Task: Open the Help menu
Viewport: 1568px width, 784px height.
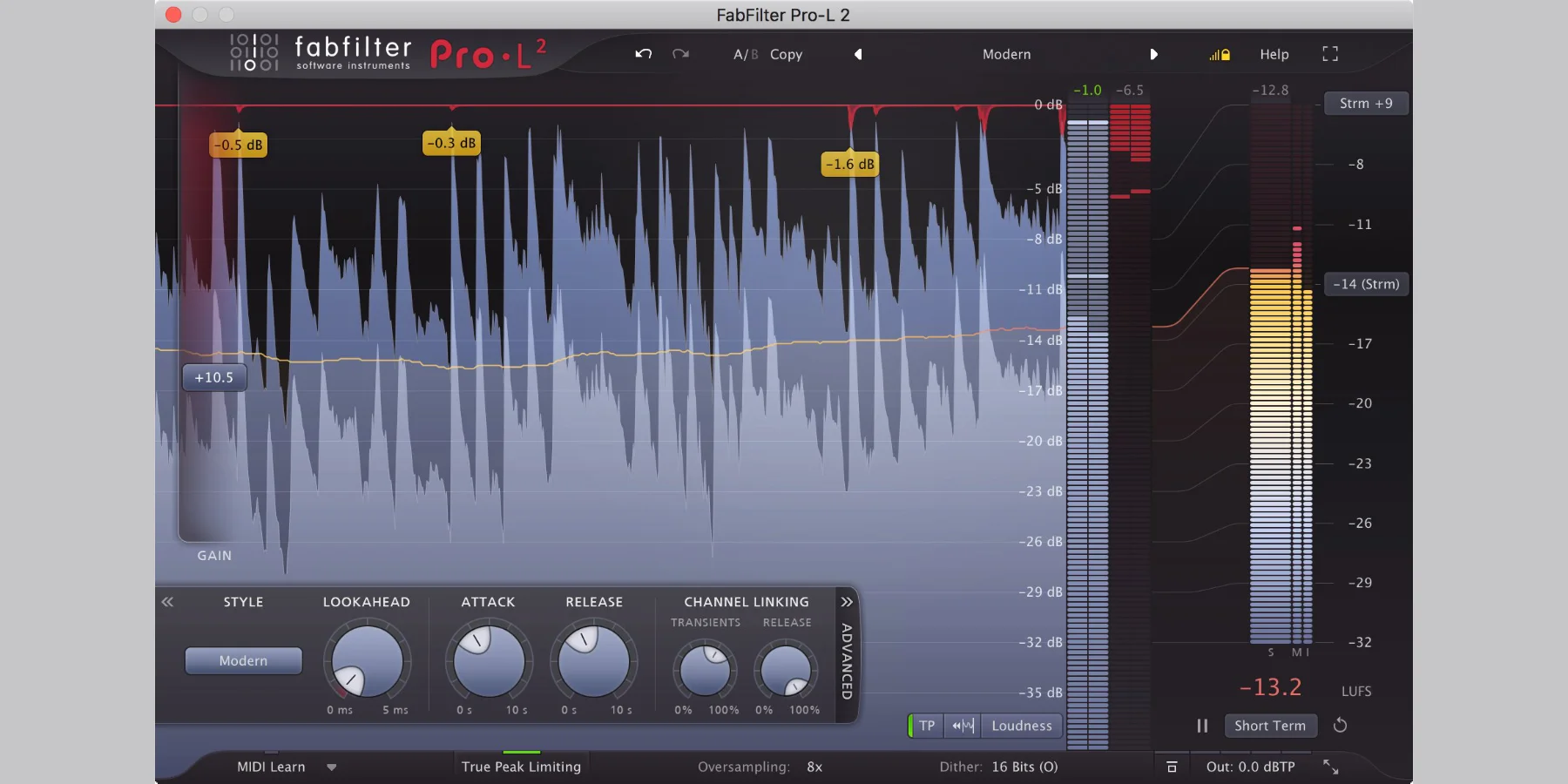Action: 1274,54
